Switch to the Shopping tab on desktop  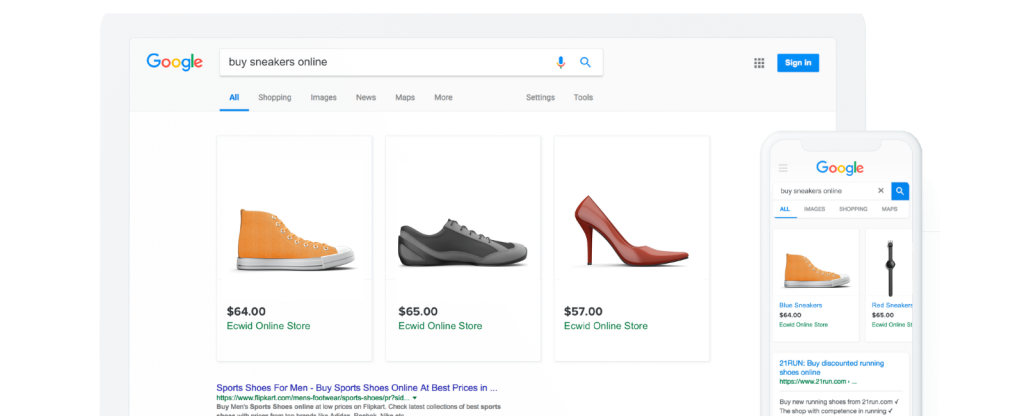point(274,97)
